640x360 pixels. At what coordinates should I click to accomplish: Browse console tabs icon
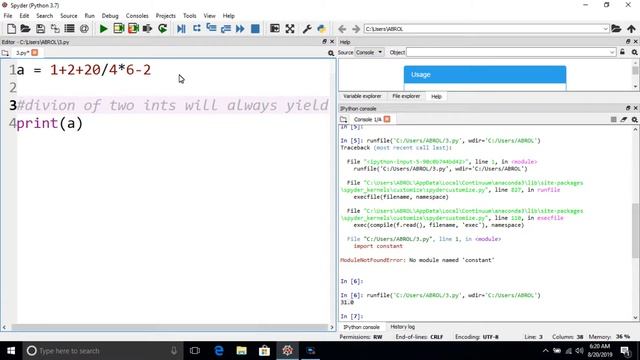click(x=344, y=119)
